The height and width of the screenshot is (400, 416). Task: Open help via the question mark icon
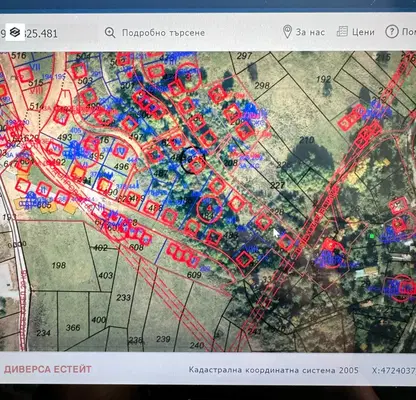coord(392,32)
